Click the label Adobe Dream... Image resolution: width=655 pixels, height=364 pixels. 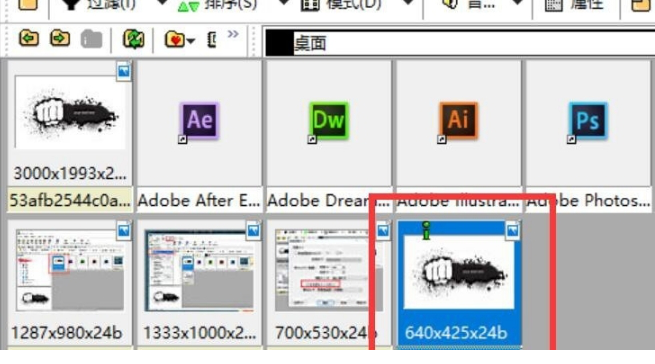pyautogui.click(x=329, y=201)
